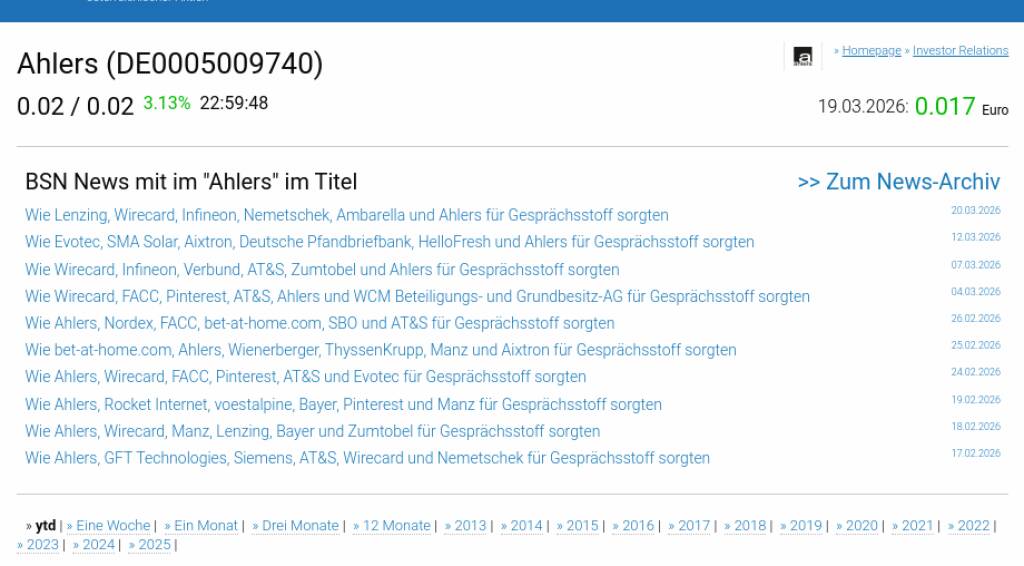The height and width of the screenshot is (566, 1024).
Task: Select the ytd time range
Action: (45, 526)
